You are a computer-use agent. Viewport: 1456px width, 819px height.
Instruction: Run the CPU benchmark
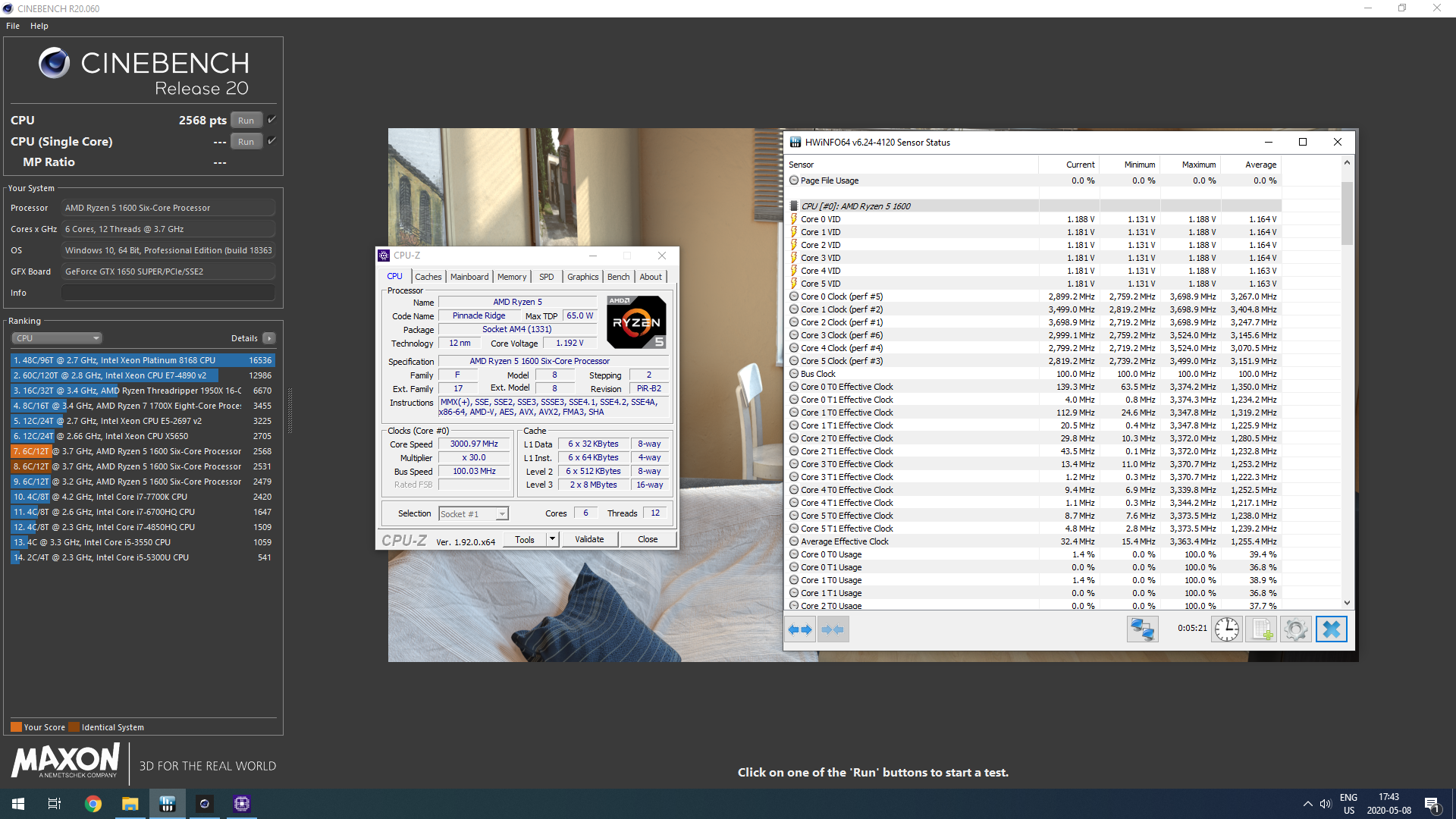246,121
